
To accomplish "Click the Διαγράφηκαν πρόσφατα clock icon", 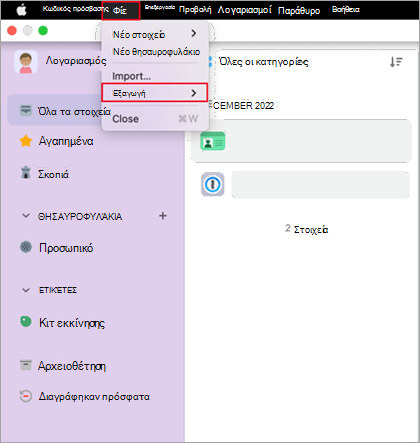I will tap(26, 396).
